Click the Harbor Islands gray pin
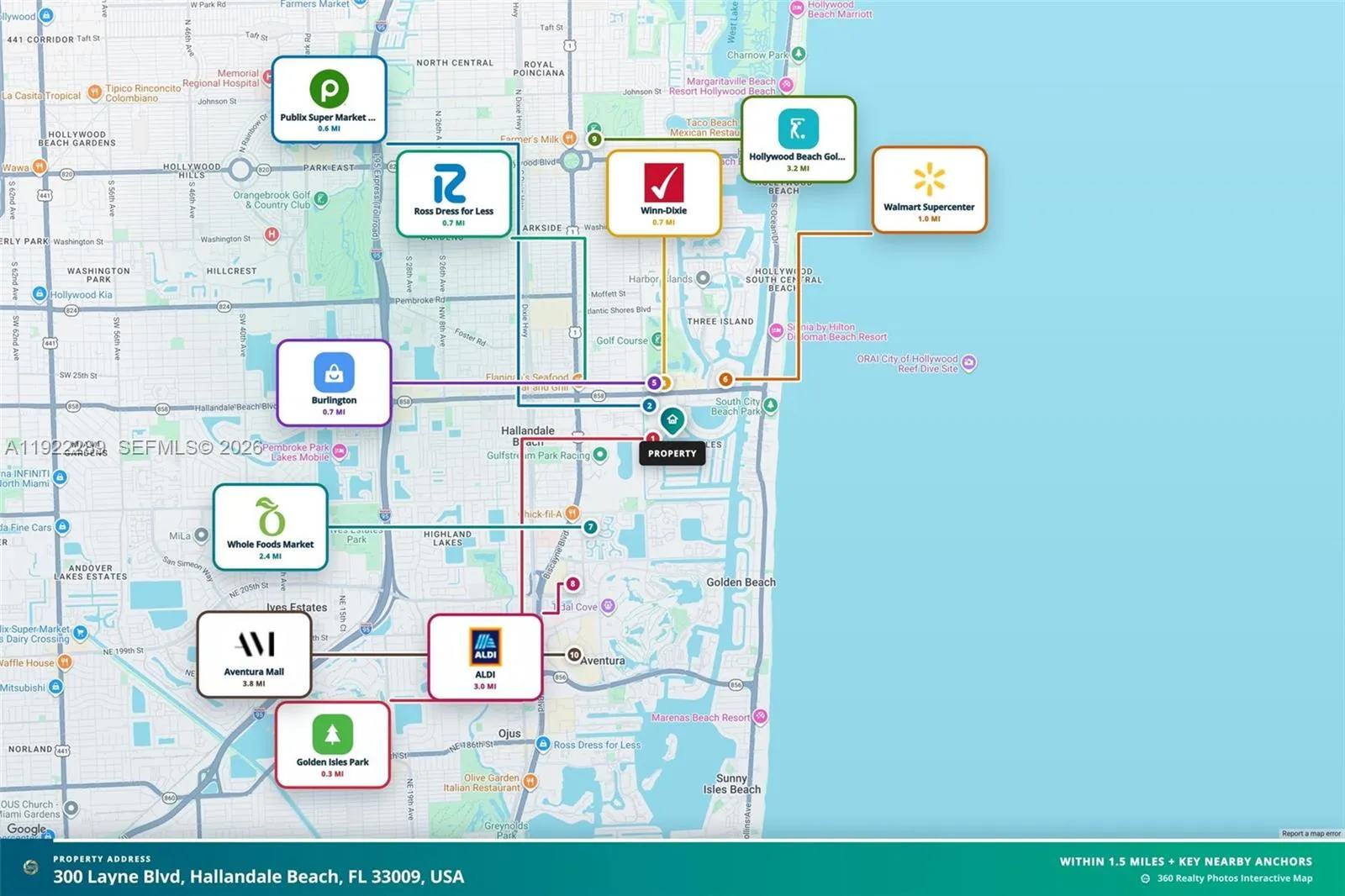 tap(703, 277)
